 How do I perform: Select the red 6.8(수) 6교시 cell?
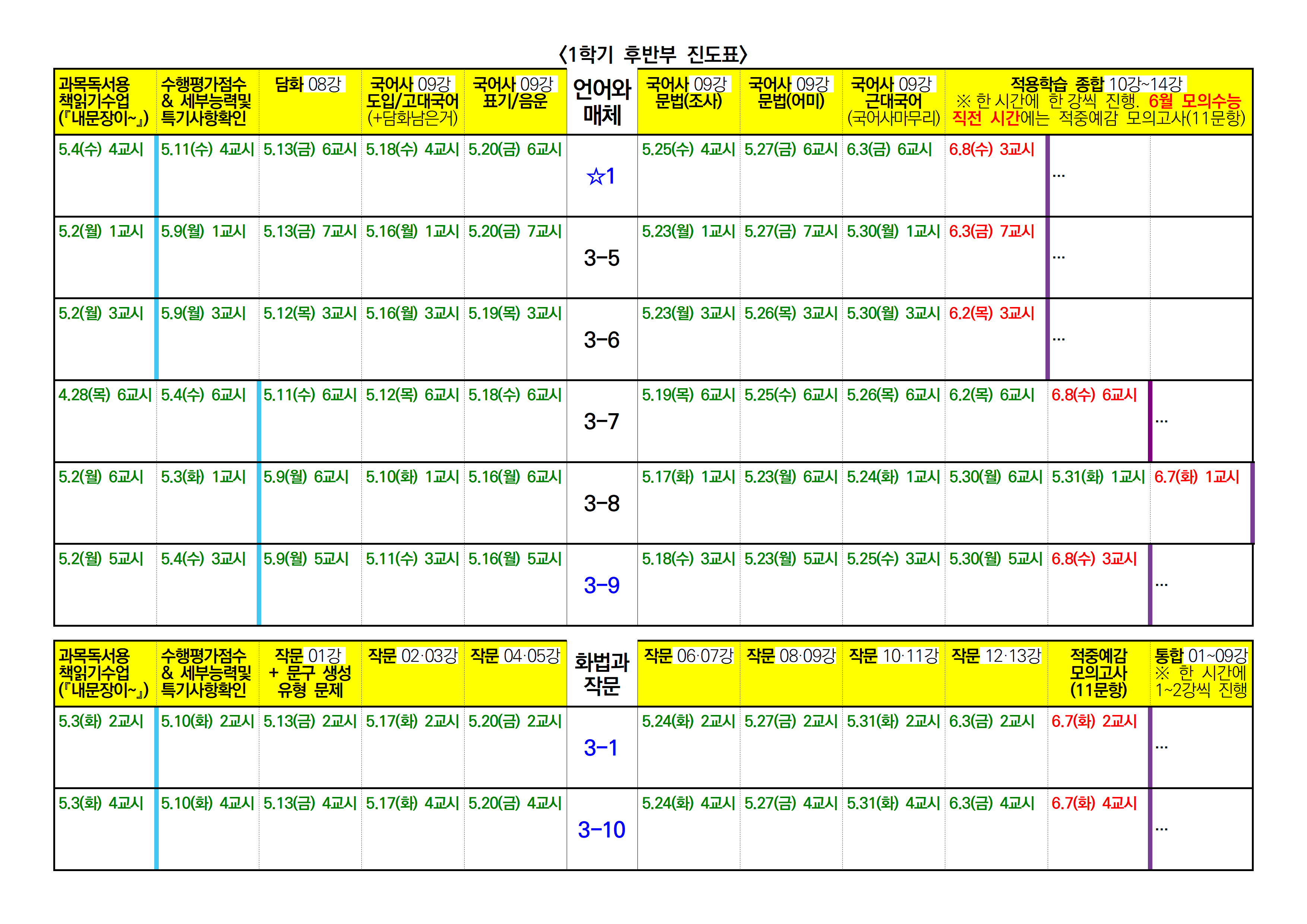point(1094,395)
